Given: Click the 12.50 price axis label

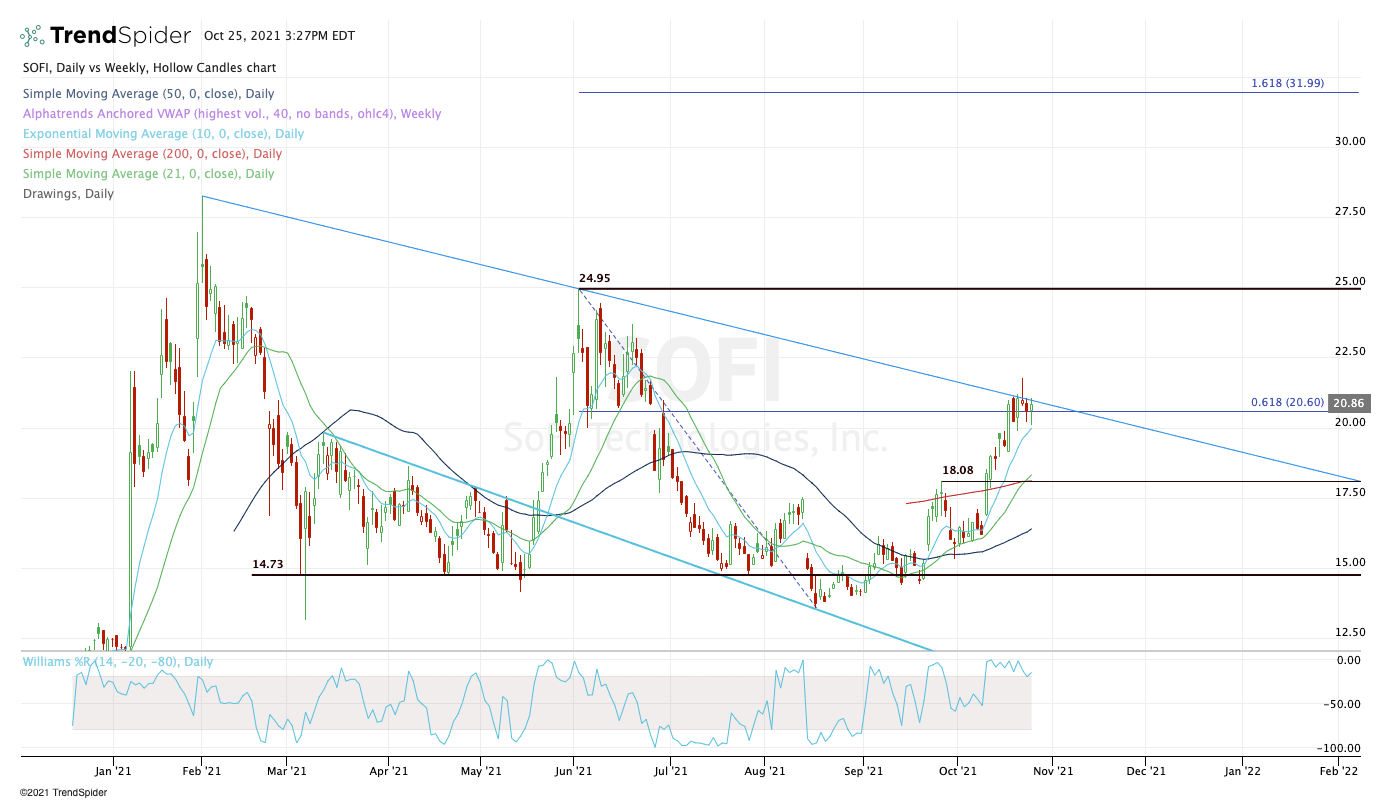Looking at the screenshot, I should [x=1350, y=632].
